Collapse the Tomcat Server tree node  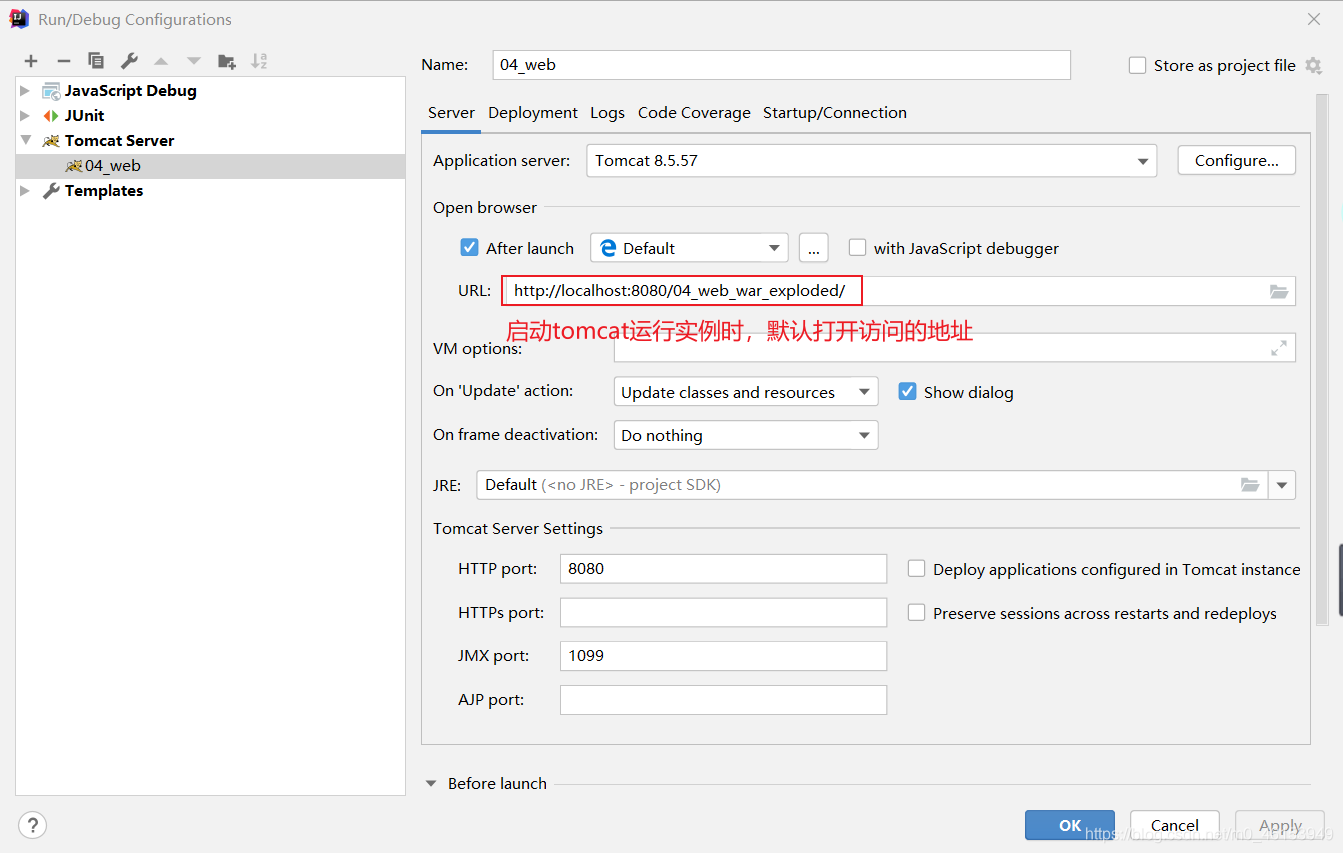26,140
